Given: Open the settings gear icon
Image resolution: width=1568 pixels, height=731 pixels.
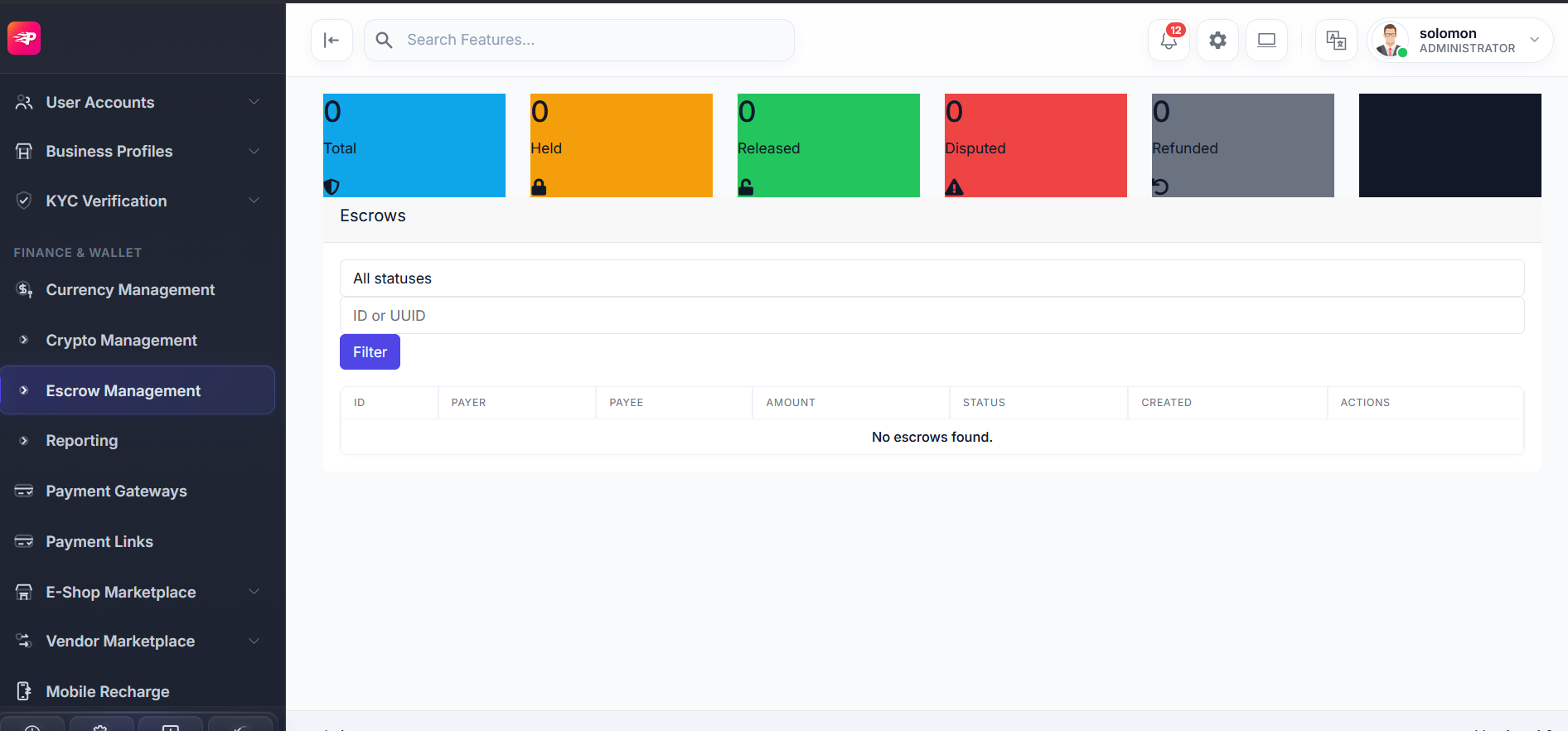Looking at the screenshot, I should pyautogui.click(x=1217, y=40).
